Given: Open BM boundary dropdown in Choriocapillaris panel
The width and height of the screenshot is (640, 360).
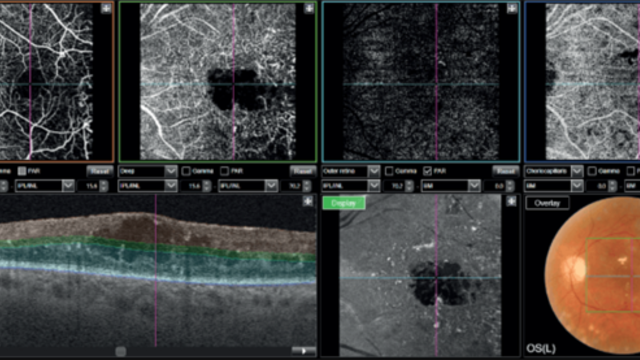Looking at the screenshot, I should click(x=554, y=186).
